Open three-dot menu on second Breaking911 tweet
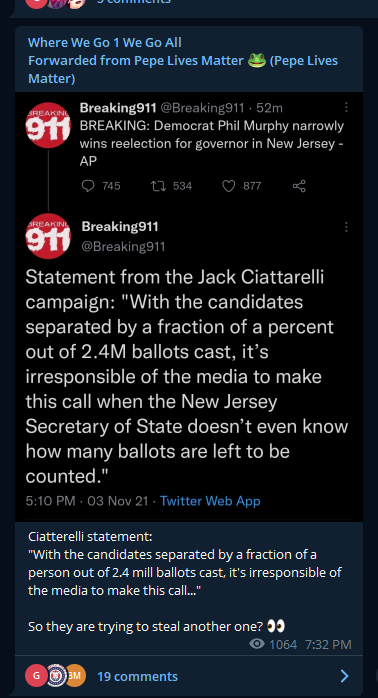This screenshot has height=698, width=378. click(x=346, y=227)
